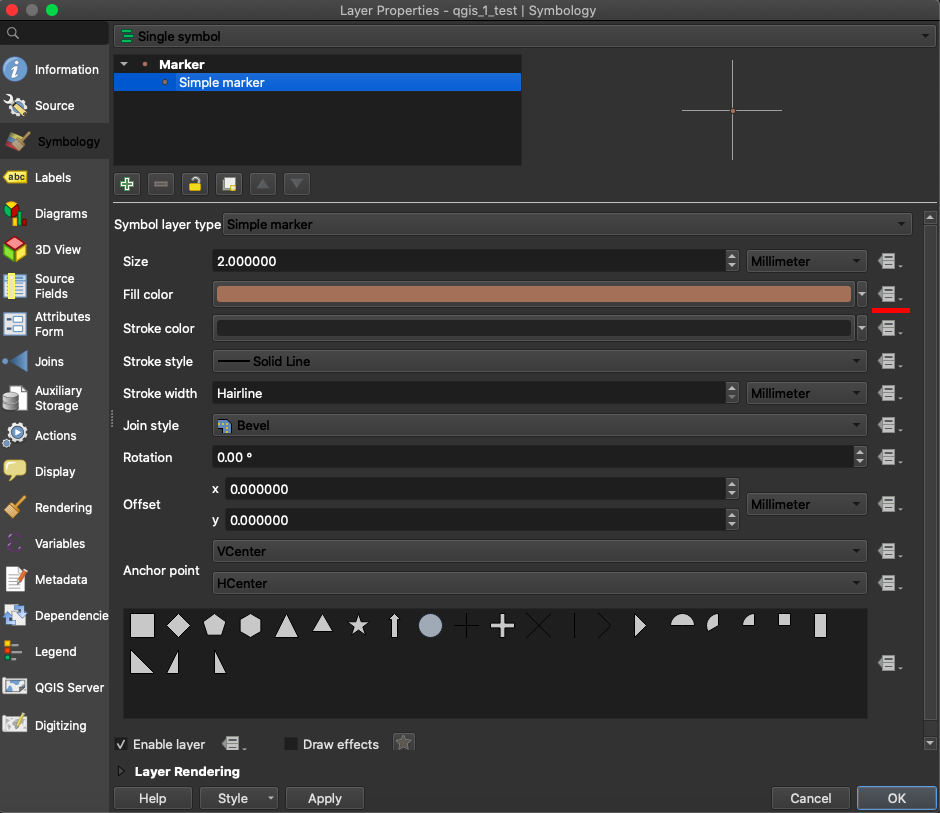Switch to the Labels tab

pyautogui.click(x=52, y=178)
